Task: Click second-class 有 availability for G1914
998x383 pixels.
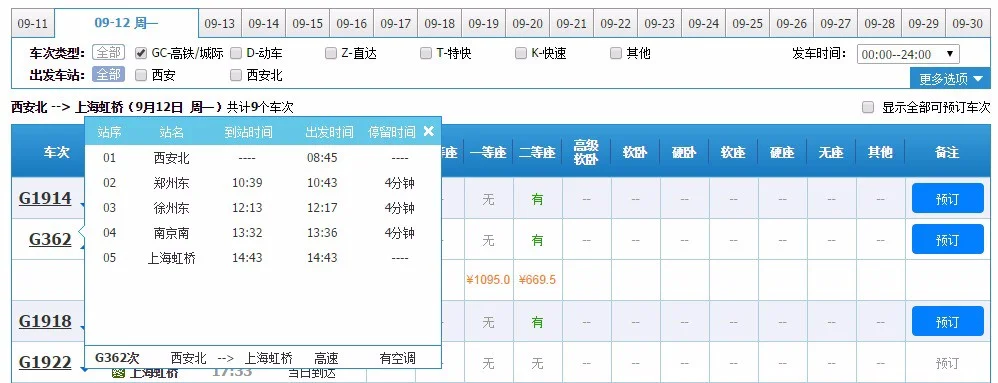Action: (x=538, y=199)
